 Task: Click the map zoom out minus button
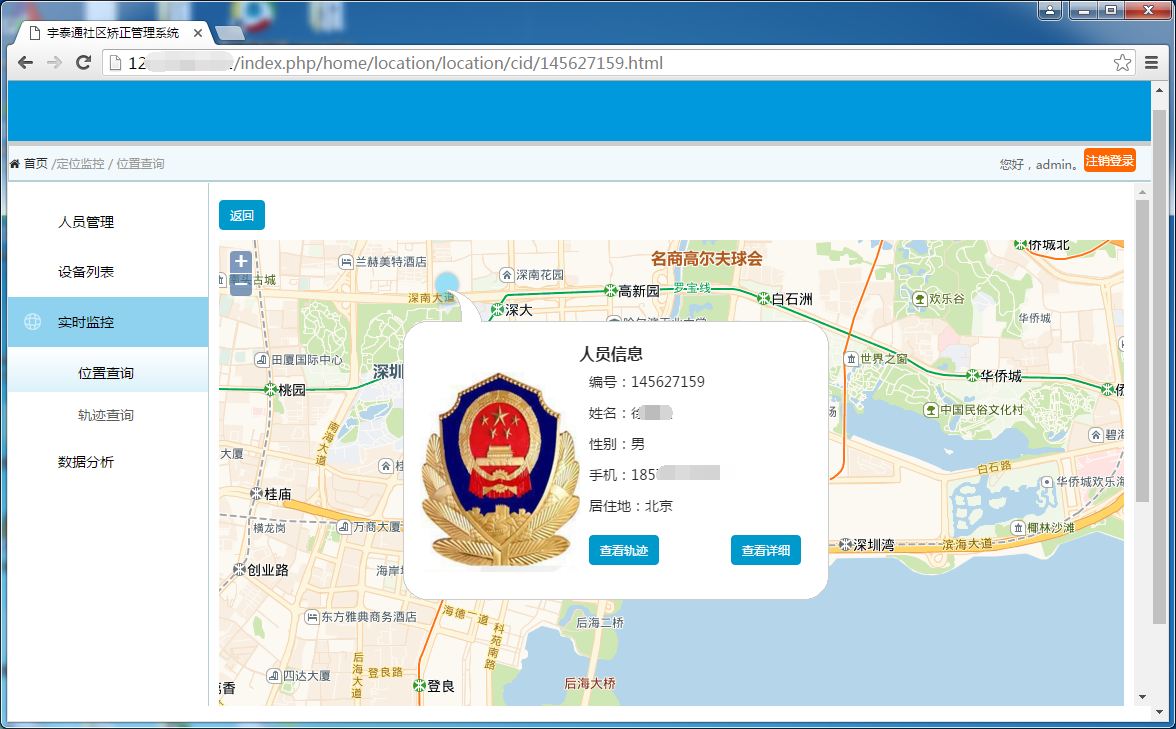(241, 285)
